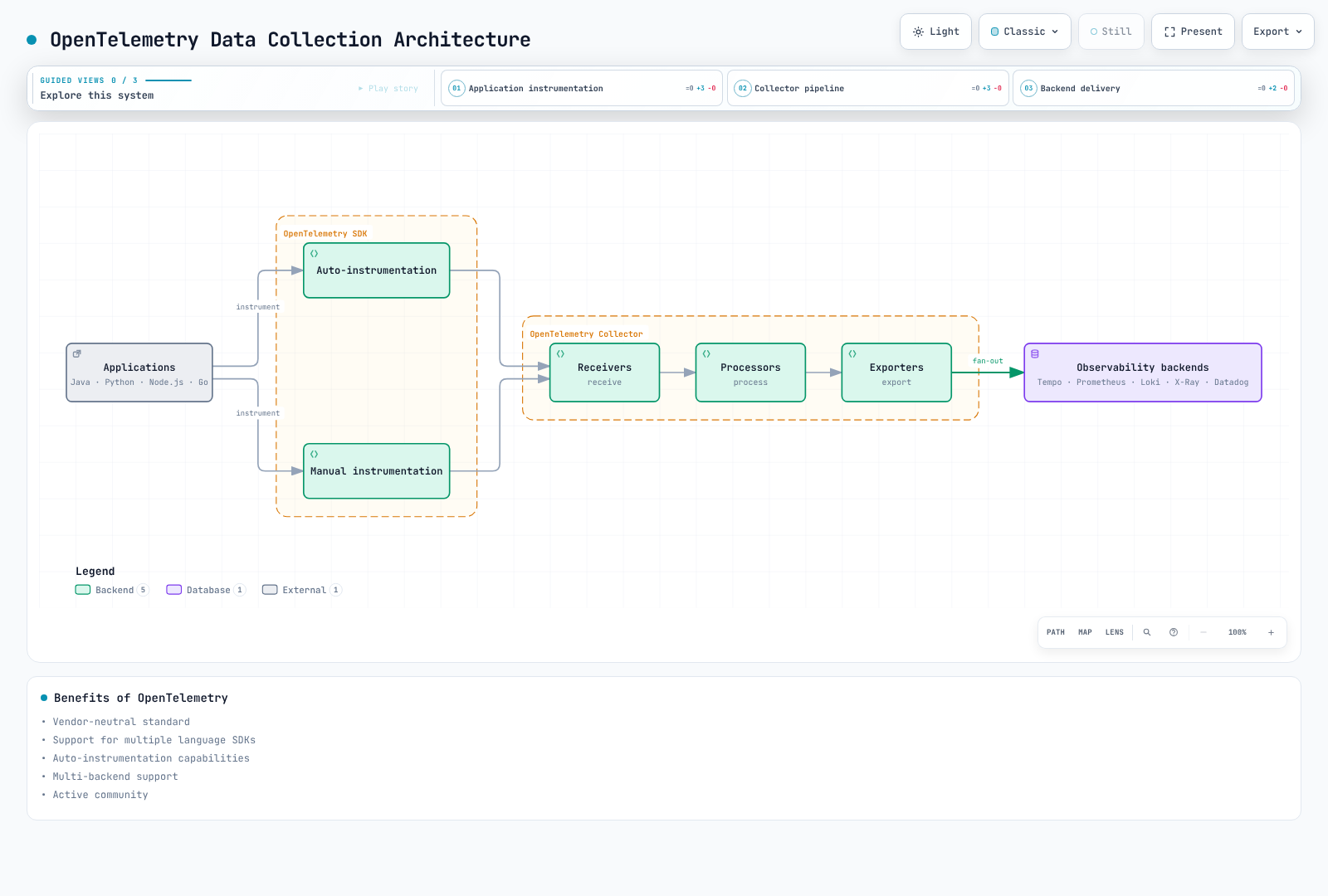Image resolution: width=1328 pixels, height=896 pixels.
Task: Open guided view 03 Backend delivery
Action: pyautogui.click(x=1154, y=88)
